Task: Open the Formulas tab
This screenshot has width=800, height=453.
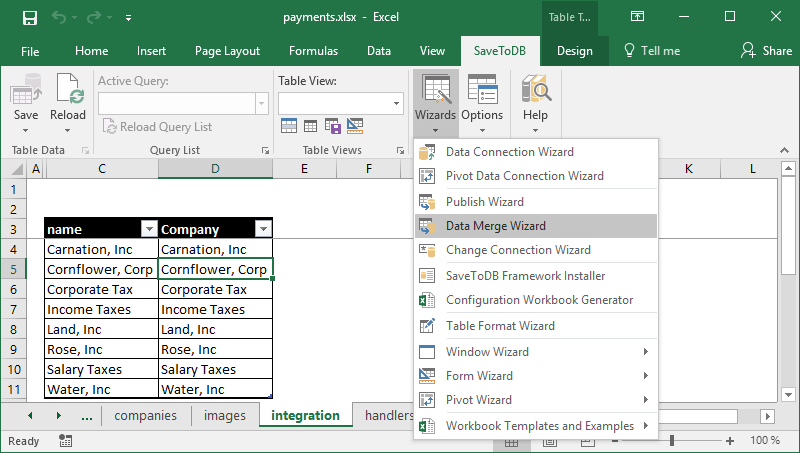Action: [313, 51]
